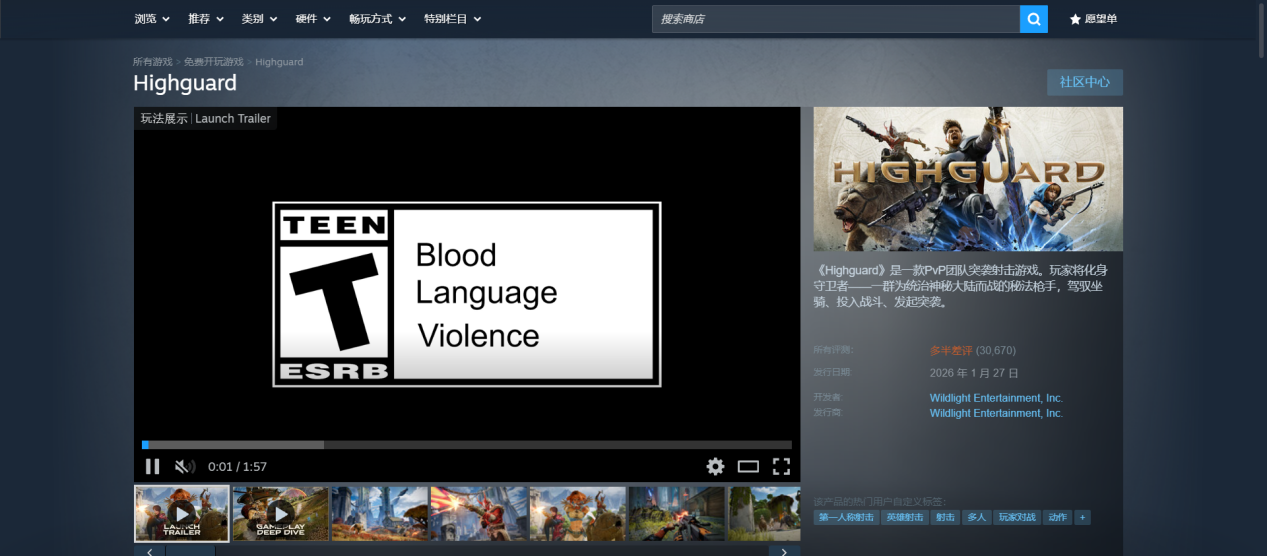Open video settings gear
Viewport: 1267px width, 556px height.
(715, 466)
